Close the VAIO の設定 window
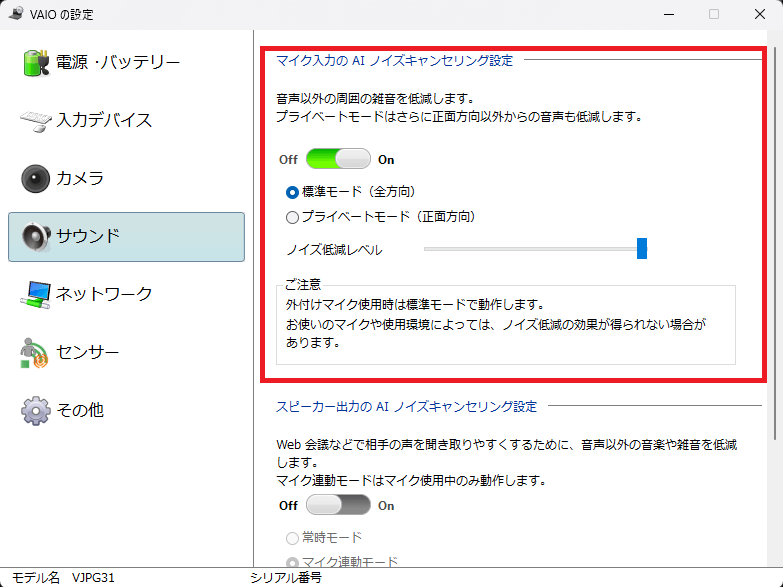 point(760,14)
